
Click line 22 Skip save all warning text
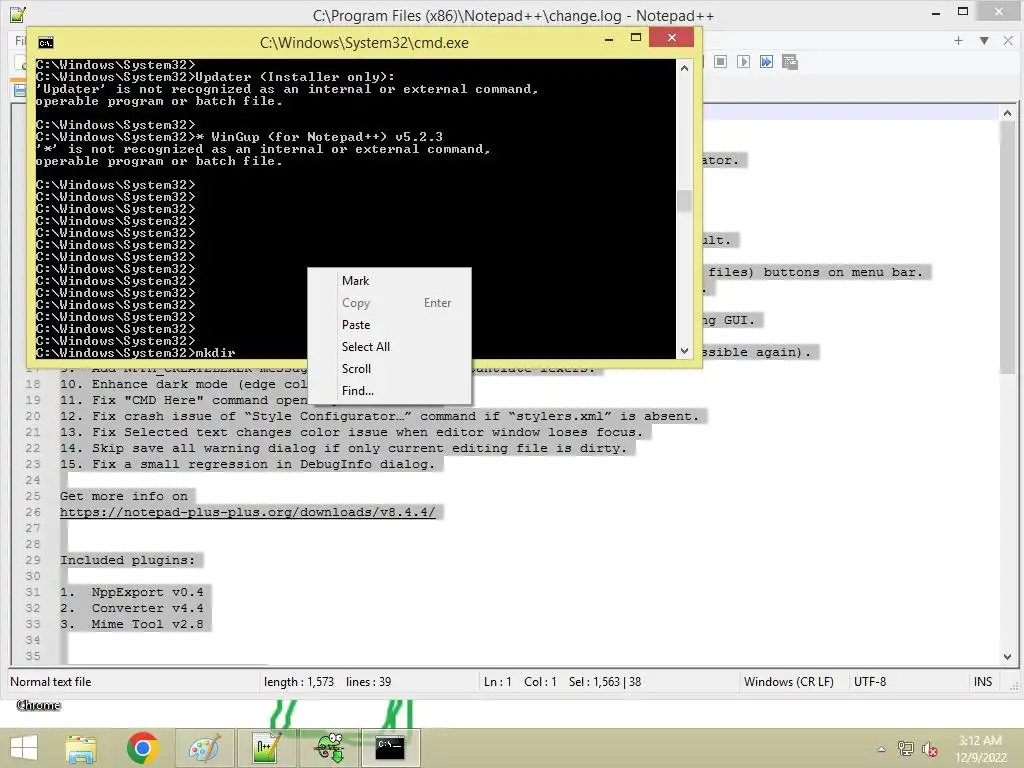[343, 448]
